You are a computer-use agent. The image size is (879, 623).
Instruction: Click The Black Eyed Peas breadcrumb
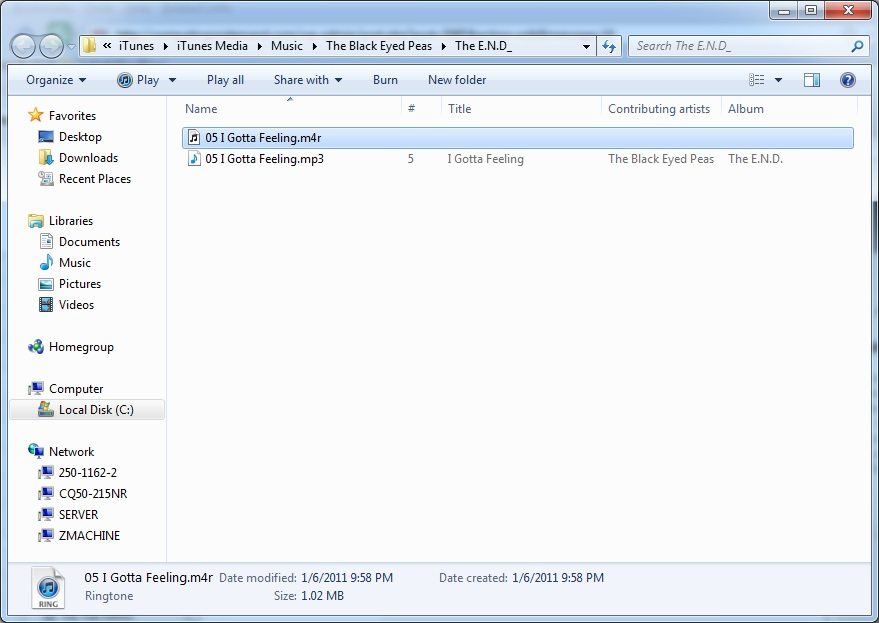(379, 46)
